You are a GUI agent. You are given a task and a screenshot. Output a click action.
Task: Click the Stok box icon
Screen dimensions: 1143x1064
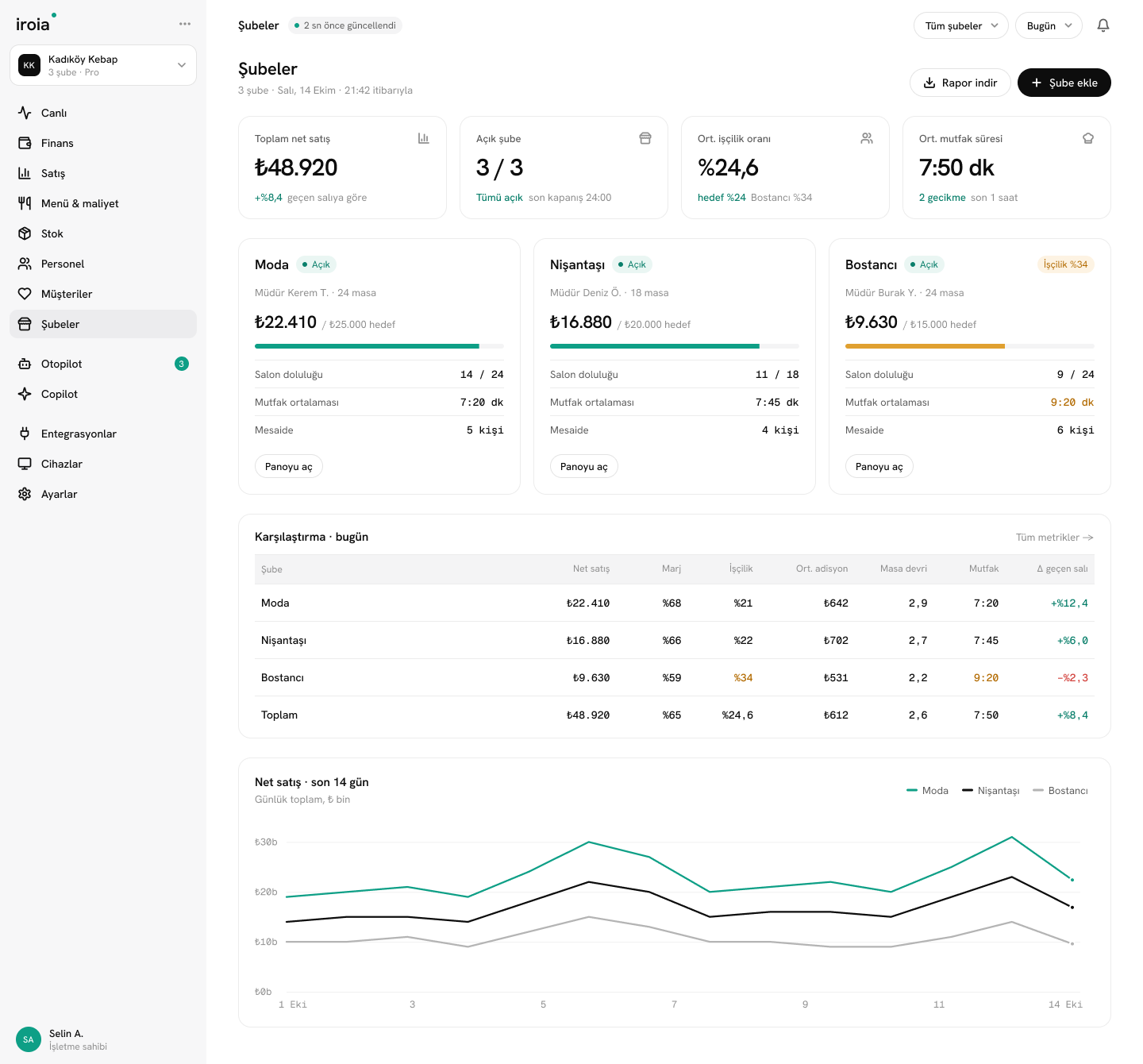pos(25,233)
